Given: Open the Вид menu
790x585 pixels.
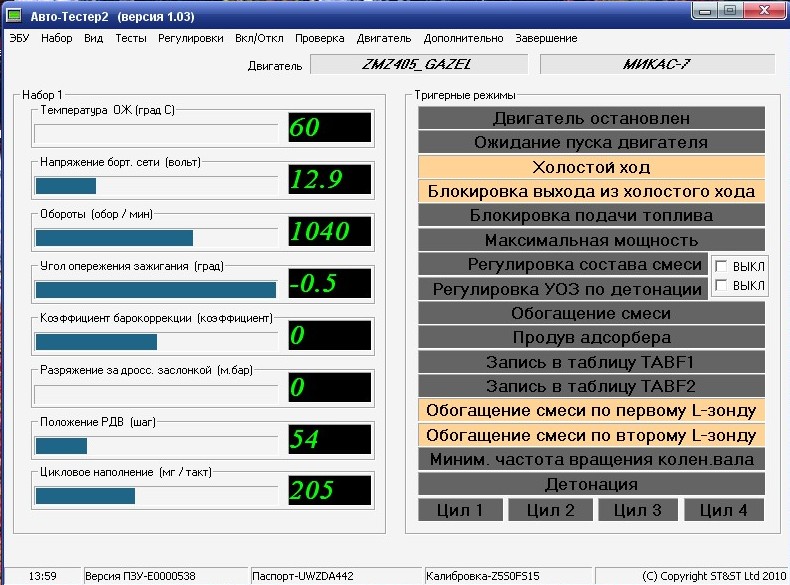Looking at the screenshot, I should 93,38.
